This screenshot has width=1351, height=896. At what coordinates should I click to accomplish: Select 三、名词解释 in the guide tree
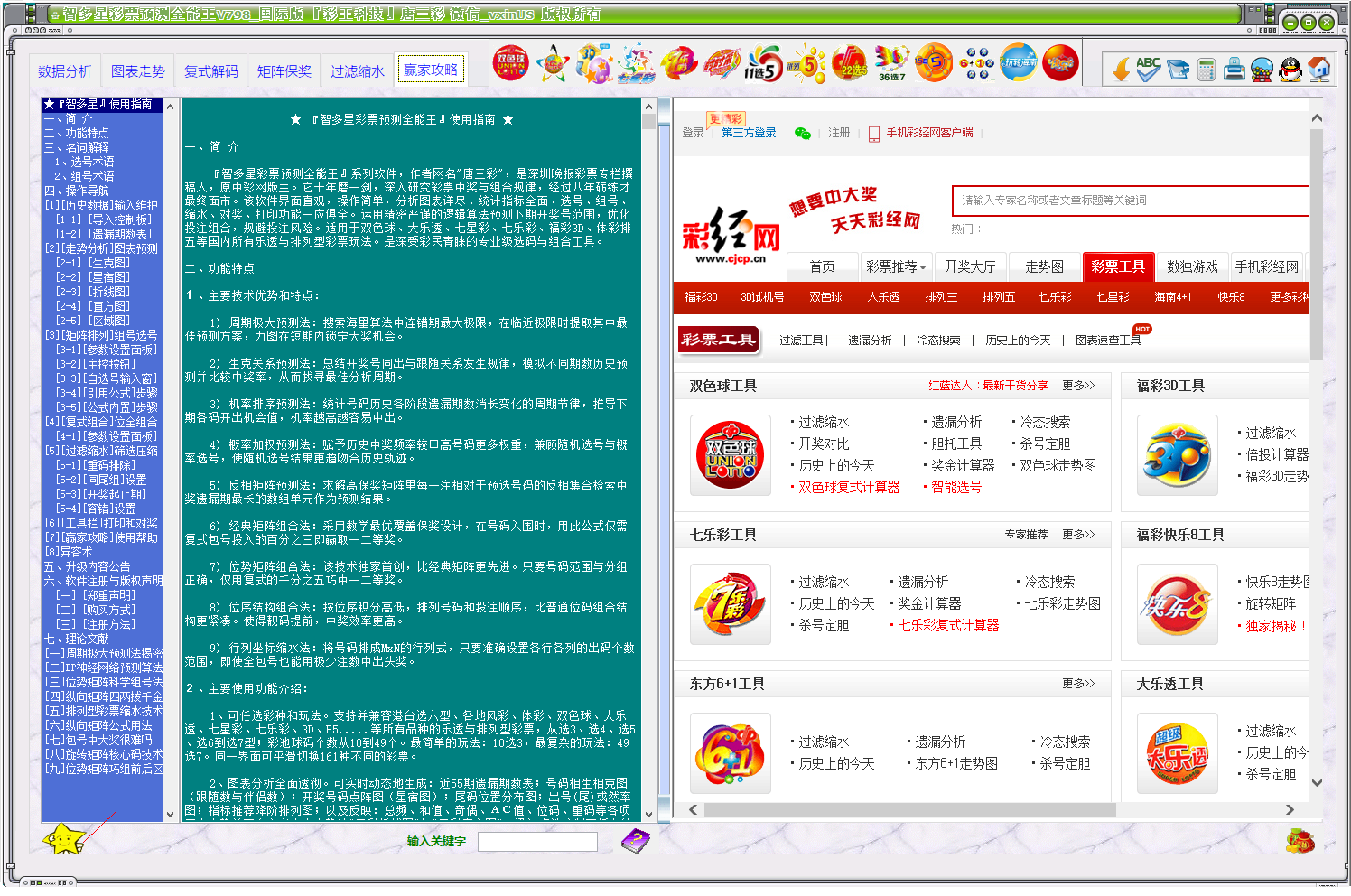point(77,147)
